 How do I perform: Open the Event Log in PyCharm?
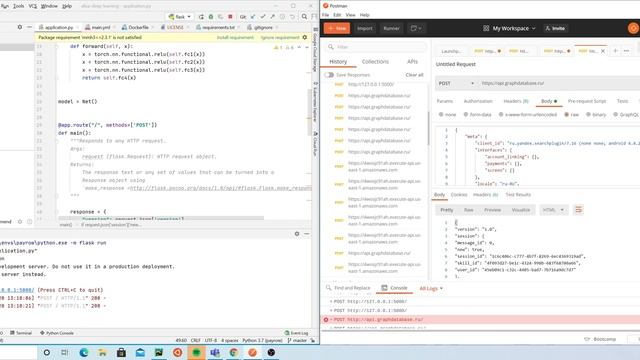[296, 333]
